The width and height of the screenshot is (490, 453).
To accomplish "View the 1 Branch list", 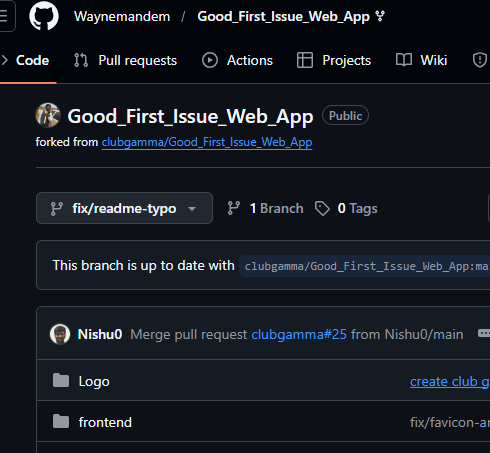I will [x=265, y=208].
